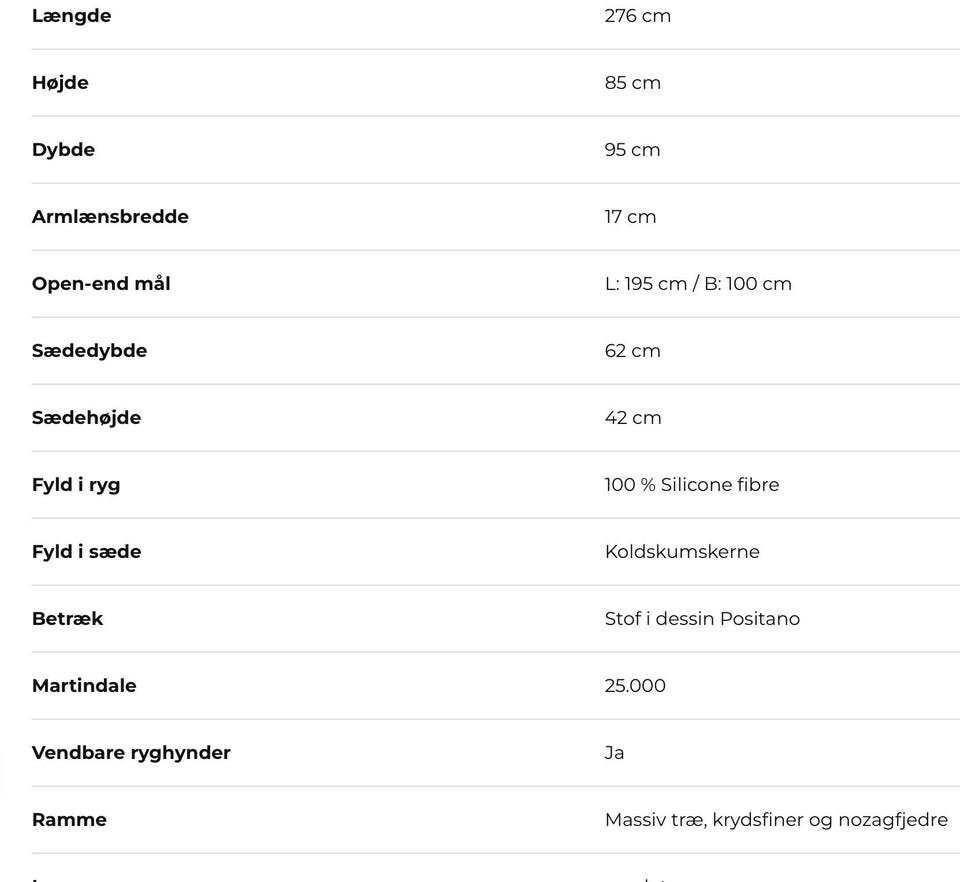Select the L: 195 cm / B: 100 cm value
The width and height of the screenshot is (960, 882).
coord(697,284)
